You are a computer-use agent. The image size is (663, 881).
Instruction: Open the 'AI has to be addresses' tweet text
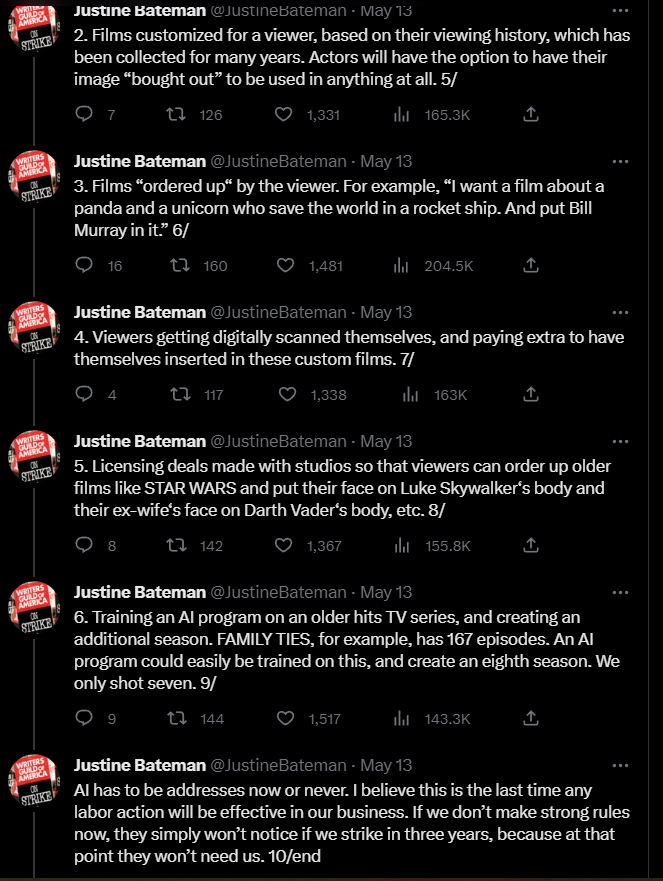(x=352, y=823)
